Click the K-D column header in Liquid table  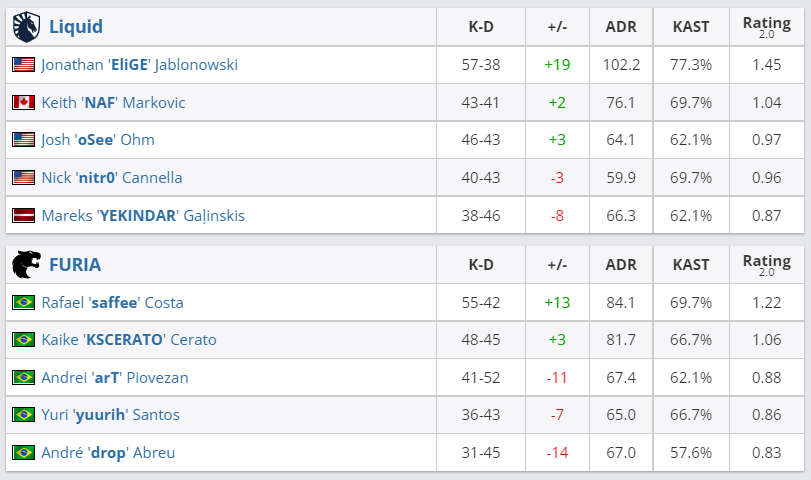(x=481, y=27)
